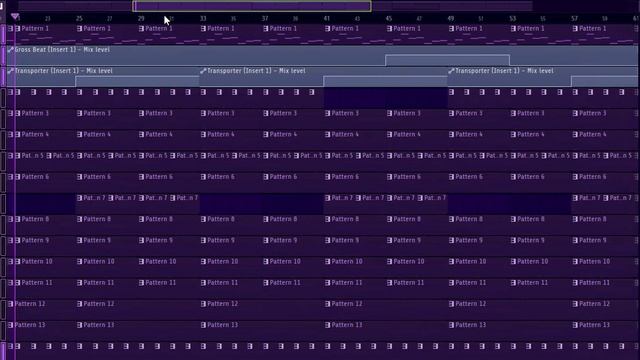The image size is (640, 360).
Task: Jump to bar 41 on timeline ruler
Action: pos(327,19)
